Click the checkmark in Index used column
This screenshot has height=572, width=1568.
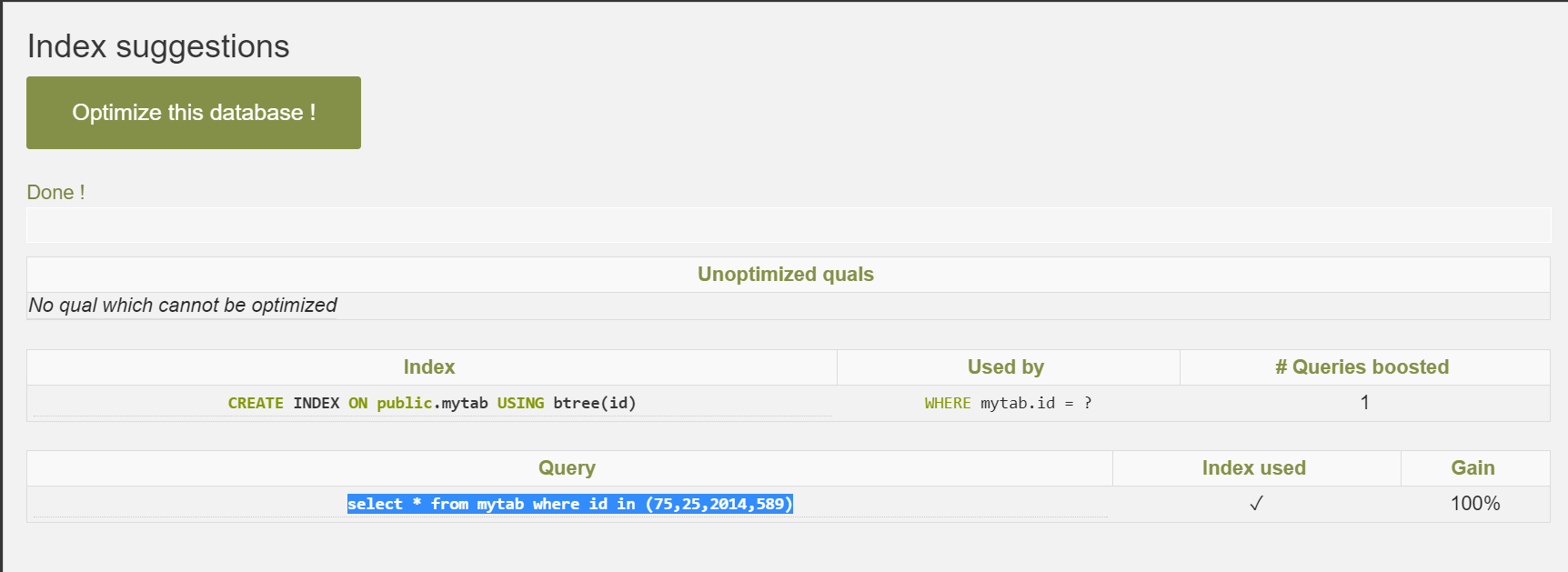click(1256, 504)
